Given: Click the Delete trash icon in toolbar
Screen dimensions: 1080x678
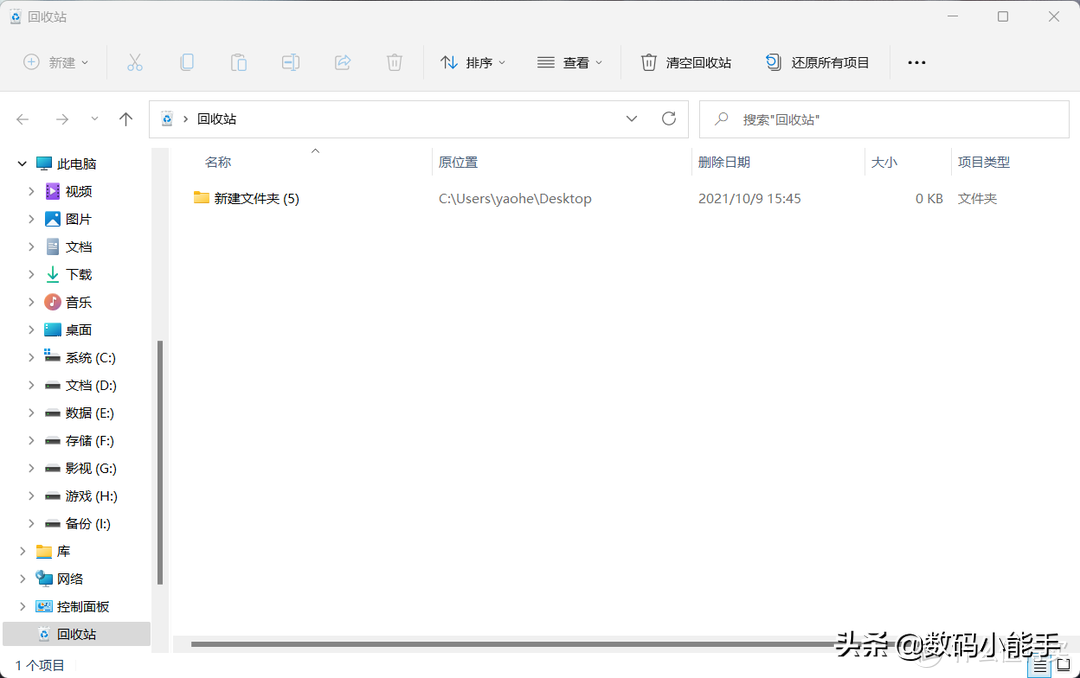Looking at the screenshot, I should (394, 63).
